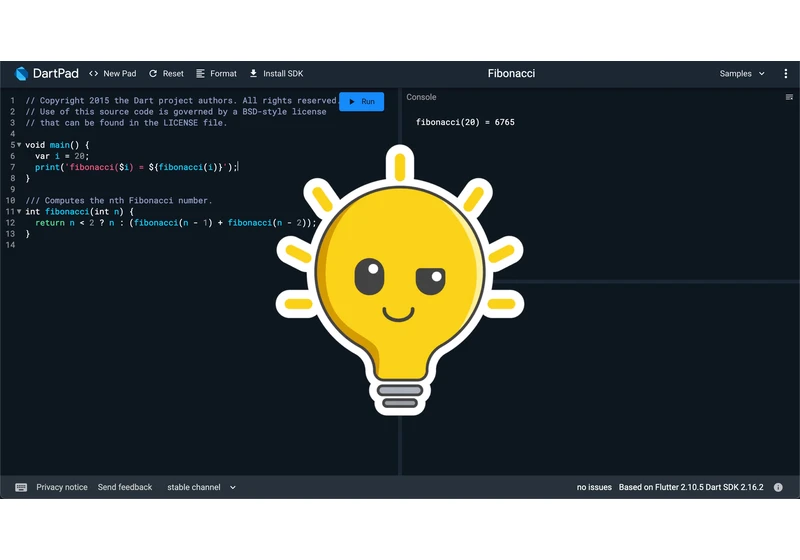Run the code with Run button
Viewport: 800px width, 560px height.
click(361, 101)
